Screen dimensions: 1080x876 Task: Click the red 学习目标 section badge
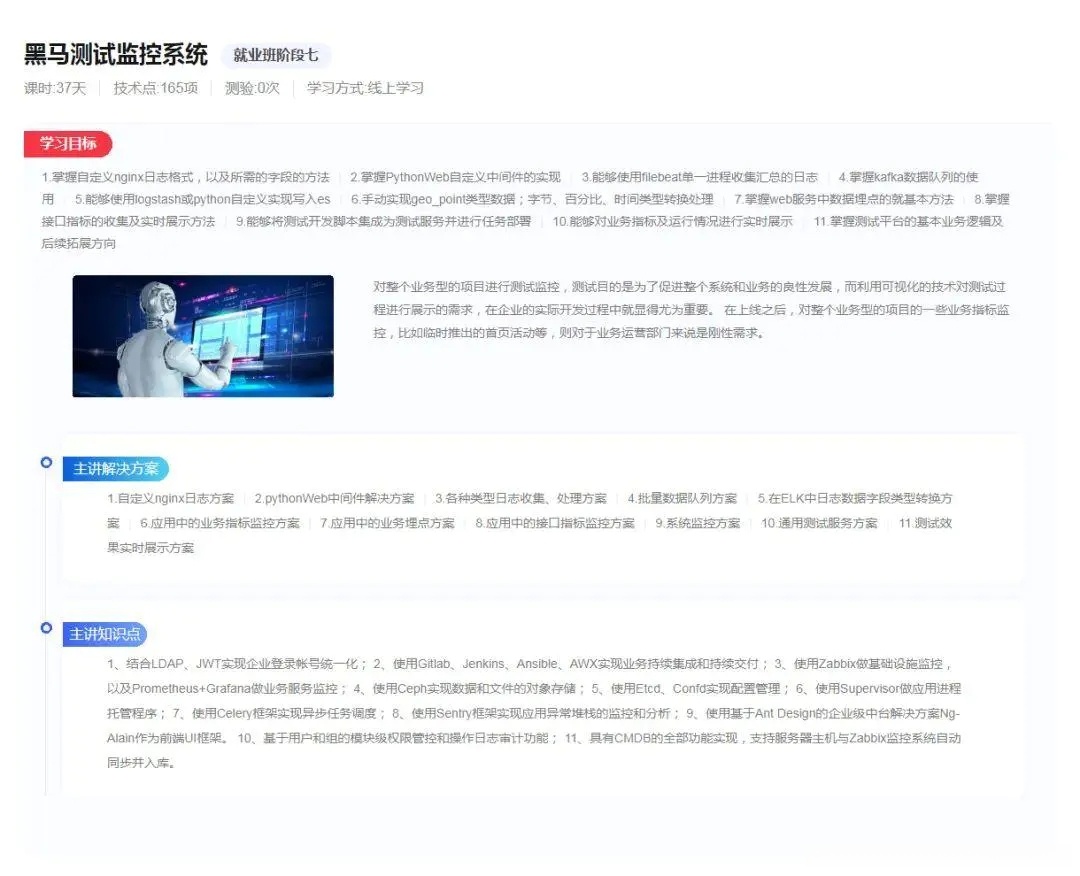tap(65, 144)
